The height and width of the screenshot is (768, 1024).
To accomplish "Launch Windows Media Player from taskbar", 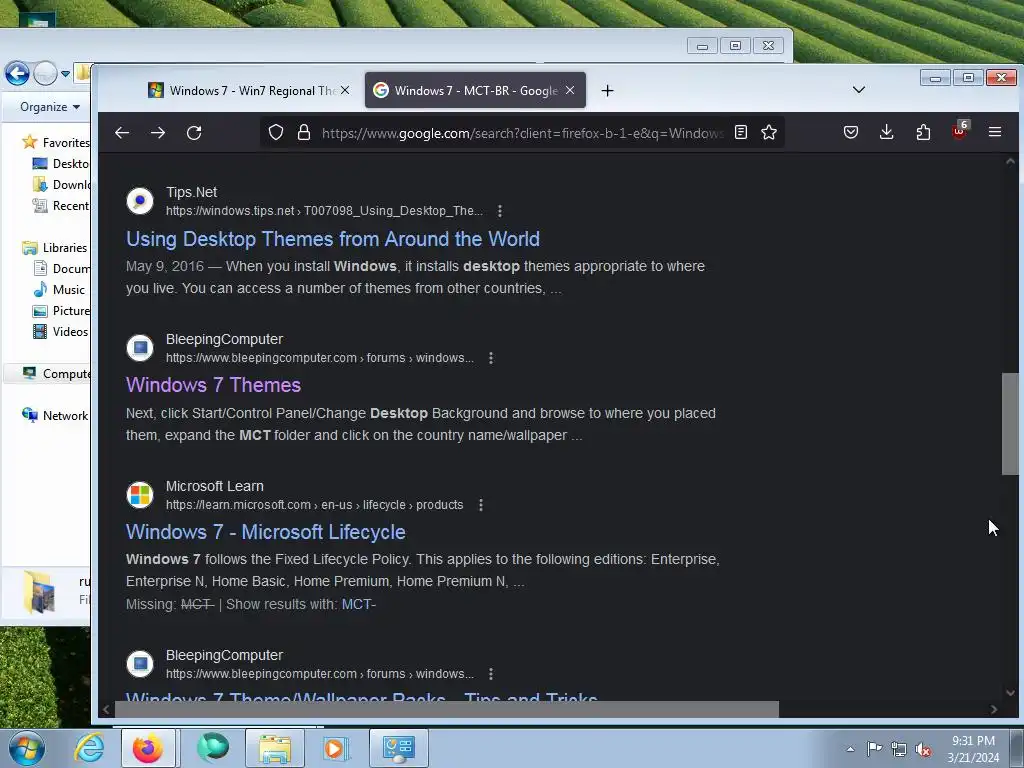I will click(336, 748).
